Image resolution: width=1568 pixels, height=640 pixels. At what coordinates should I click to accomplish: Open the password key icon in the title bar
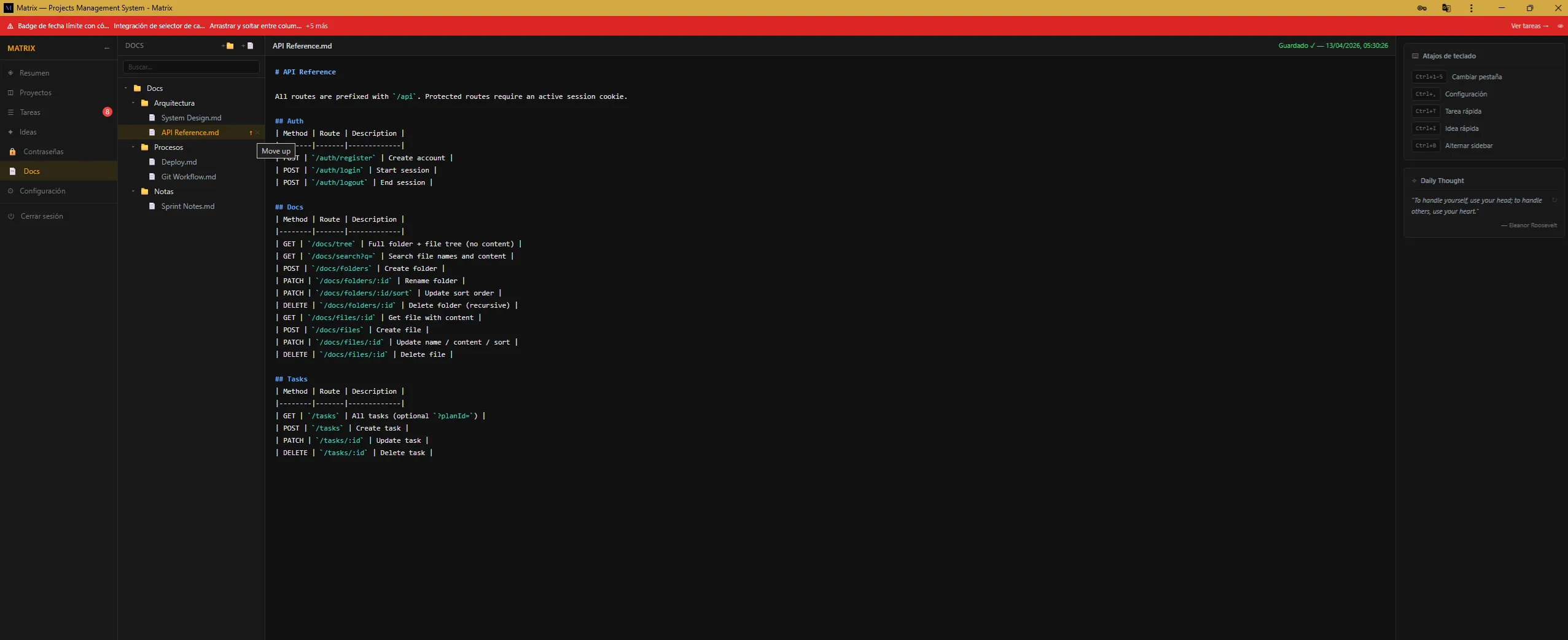1422,8
